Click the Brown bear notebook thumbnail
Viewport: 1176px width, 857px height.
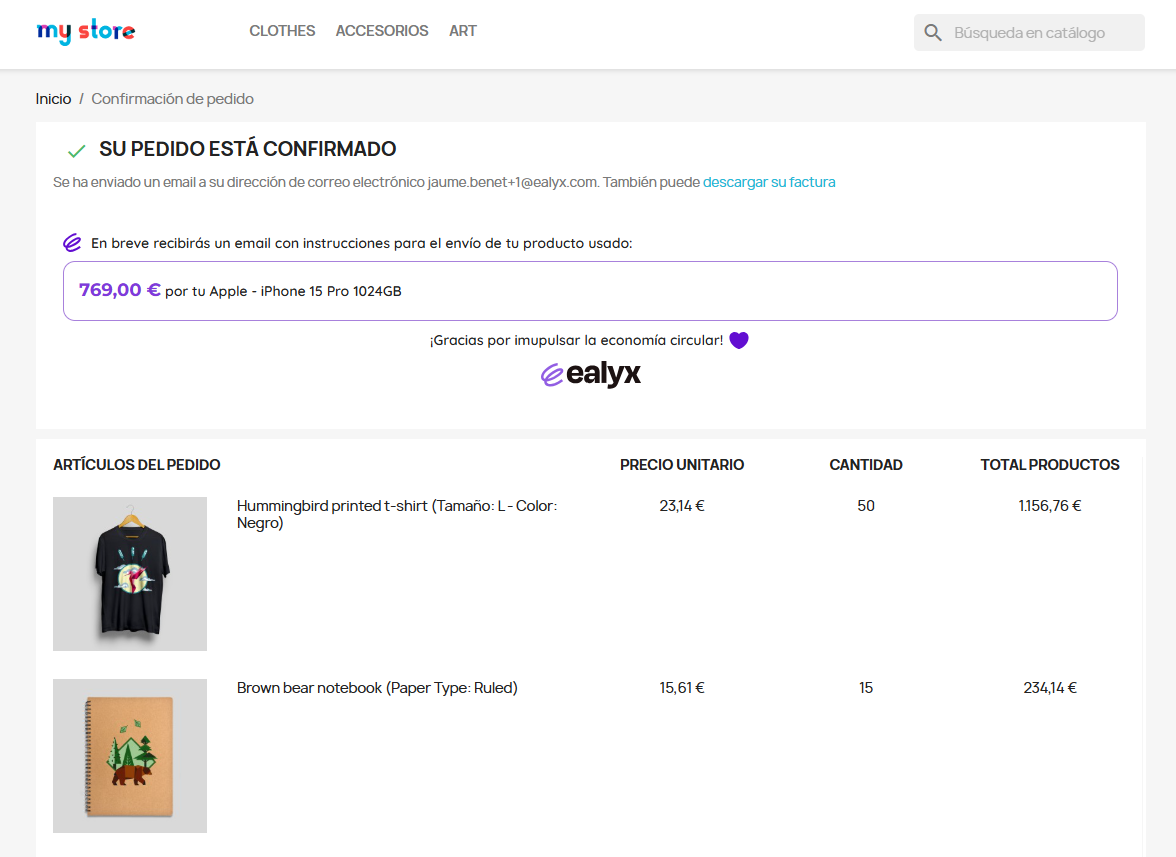pyautogui.click(x=130, y=756)
